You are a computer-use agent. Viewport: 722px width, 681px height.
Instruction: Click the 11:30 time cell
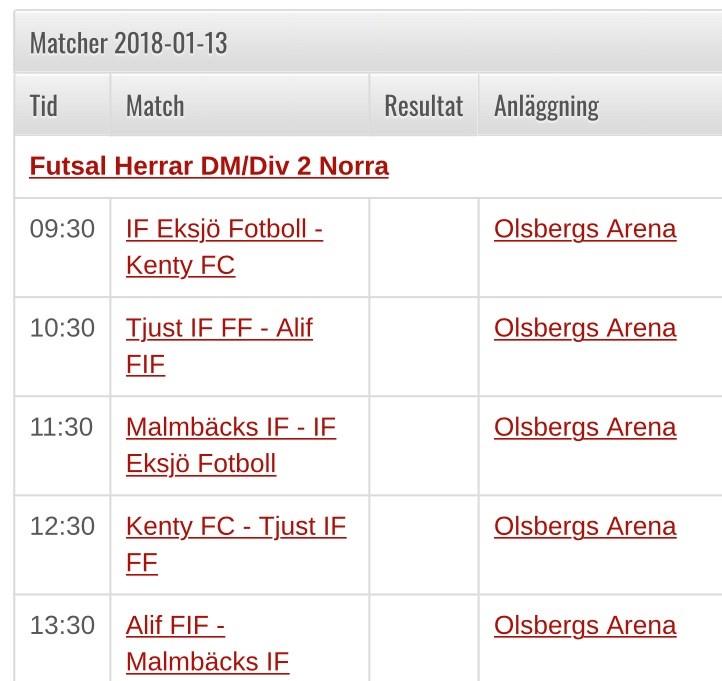click(x=62, y=427)
